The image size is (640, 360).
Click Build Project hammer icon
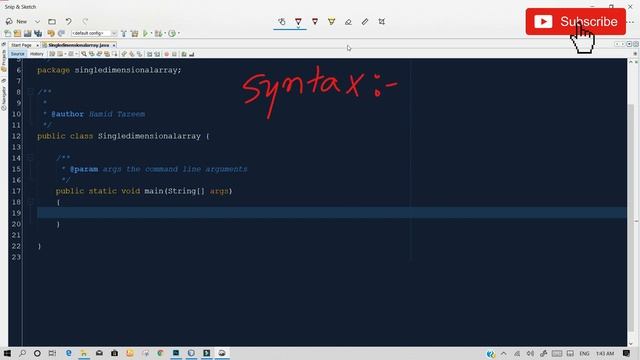click(x=124, y=33)
